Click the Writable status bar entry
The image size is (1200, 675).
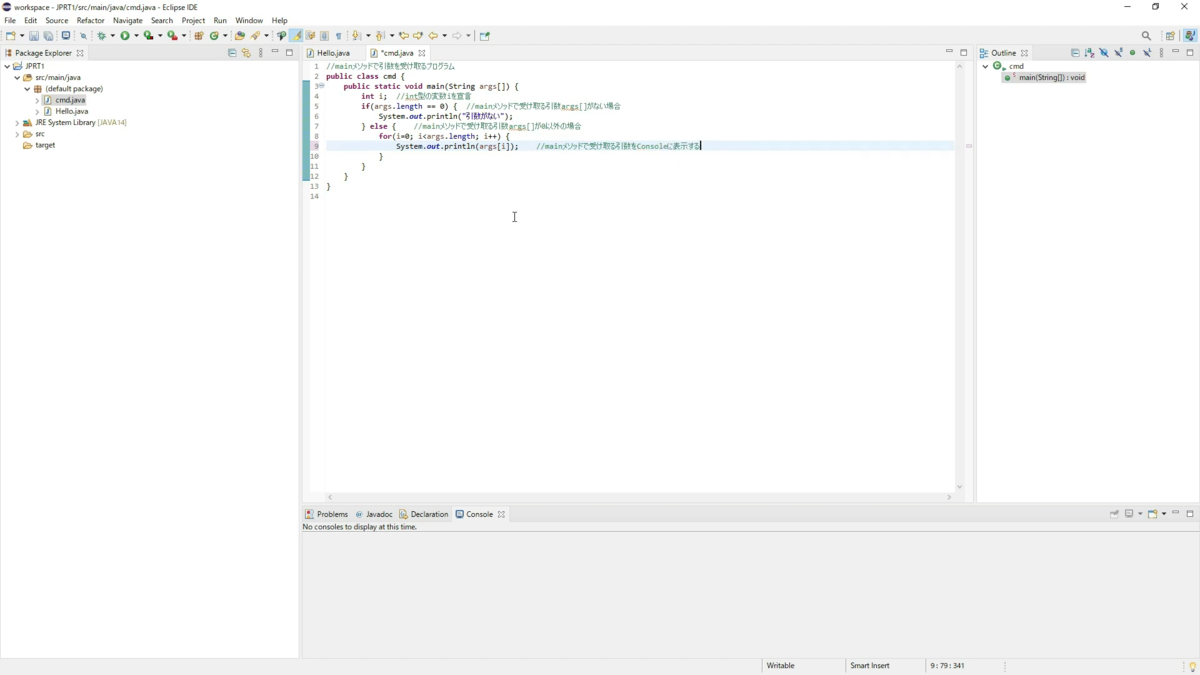780,665
